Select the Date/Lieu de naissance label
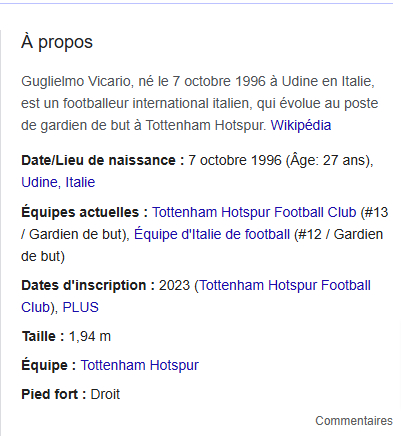Viewport: 401px width, 436px height. tap(103, 160)
